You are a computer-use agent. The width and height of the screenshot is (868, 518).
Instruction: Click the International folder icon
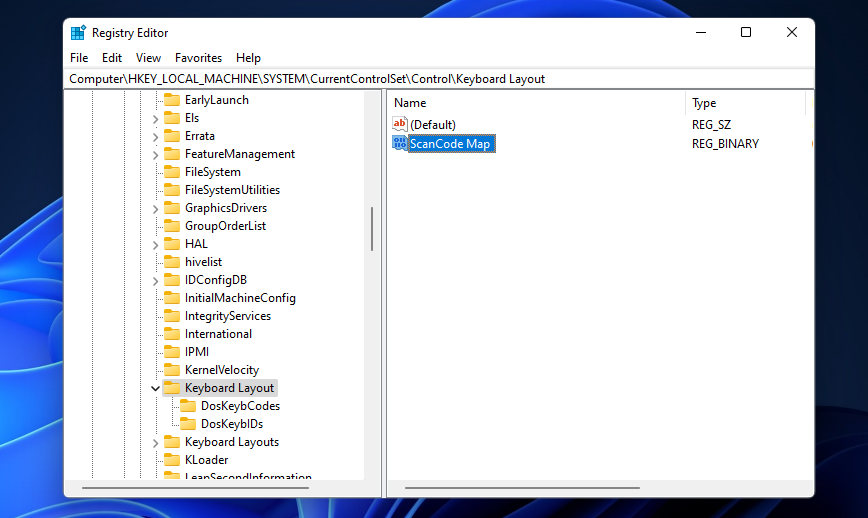pyautogui.click(x=172, y=334)
